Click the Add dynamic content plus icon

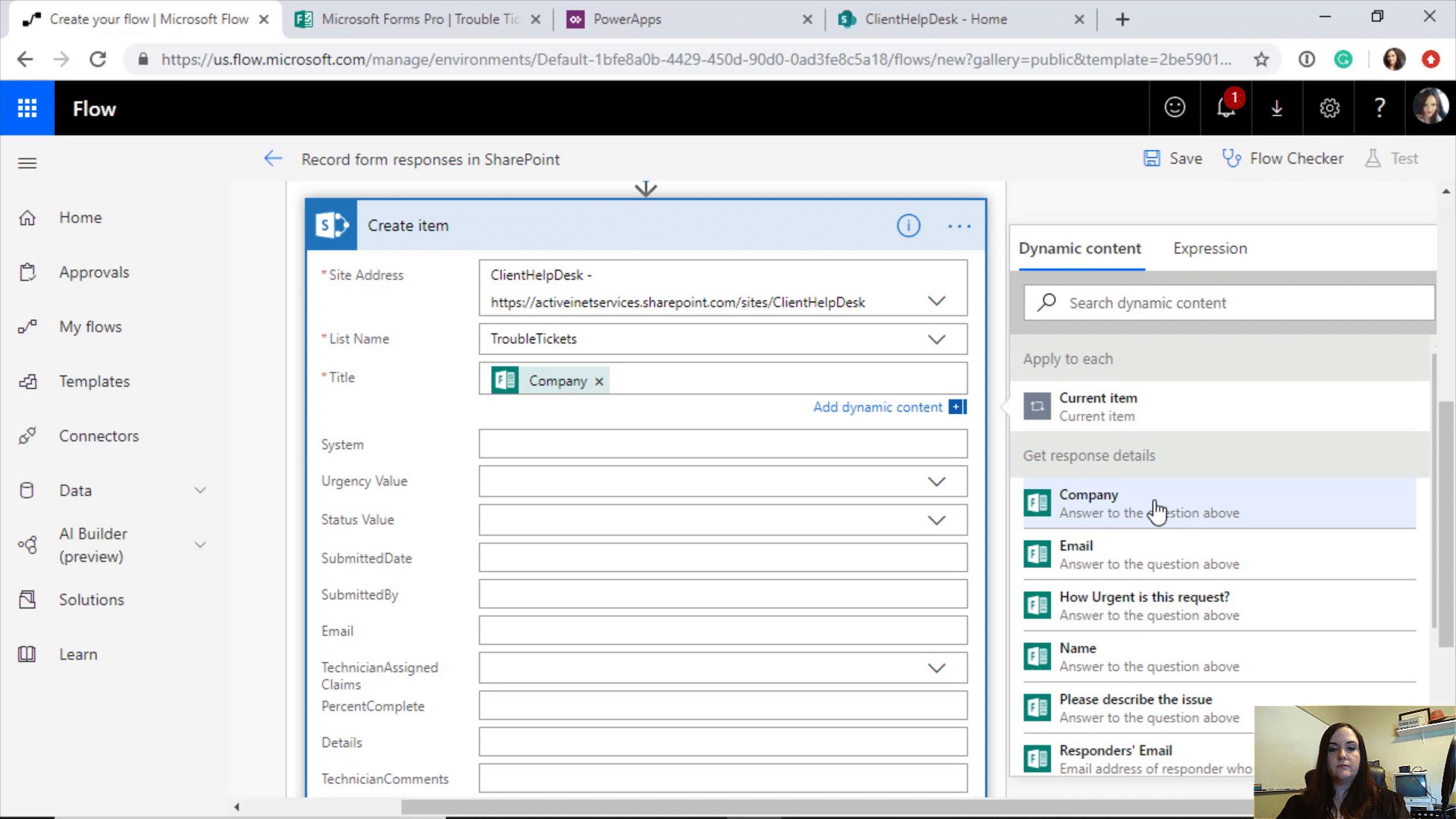tap(958, 407)
